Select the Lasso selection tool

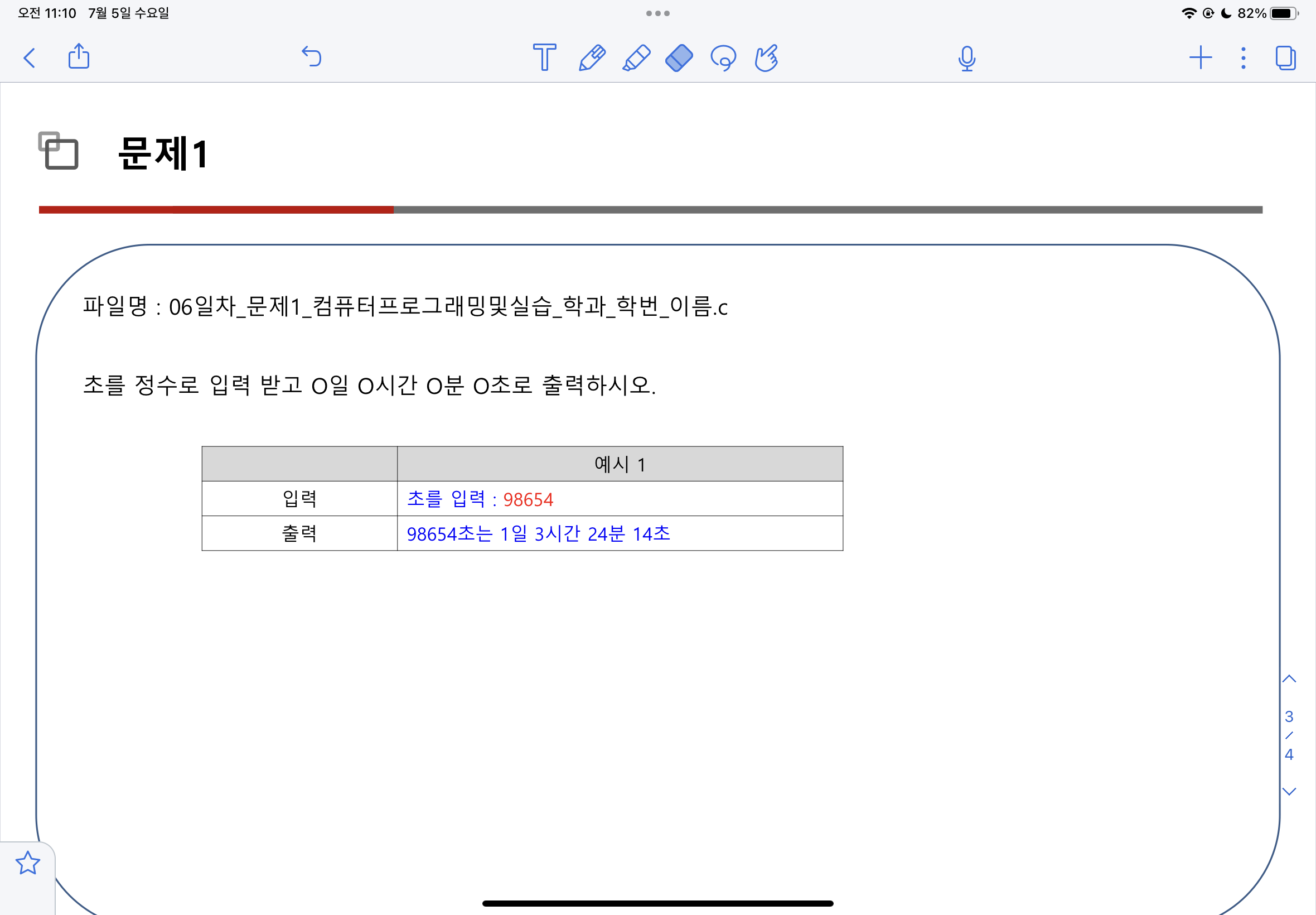[x=723, y=58]
